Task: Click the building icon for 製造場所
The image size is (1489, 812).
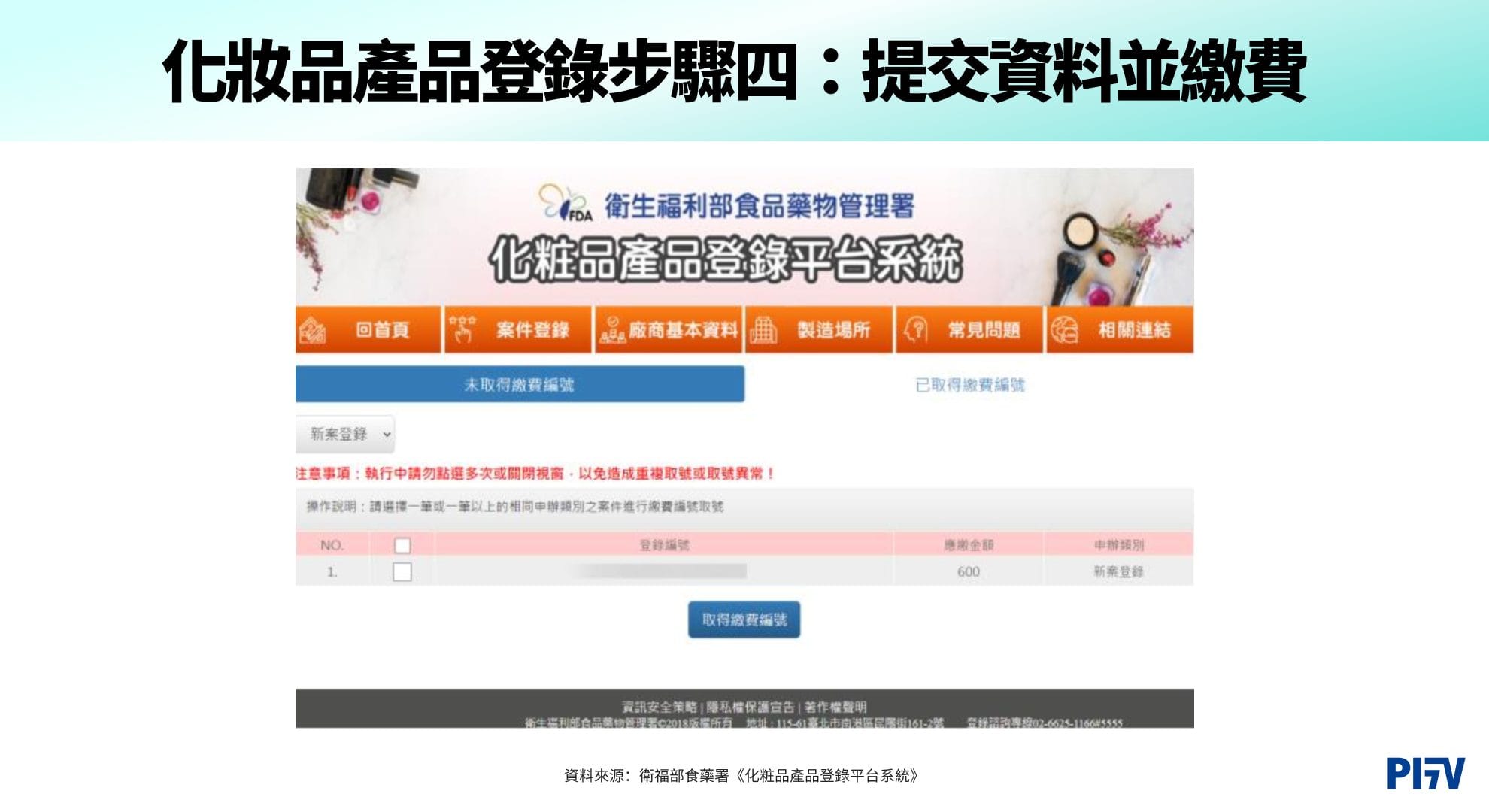Action: coord(764,329)
